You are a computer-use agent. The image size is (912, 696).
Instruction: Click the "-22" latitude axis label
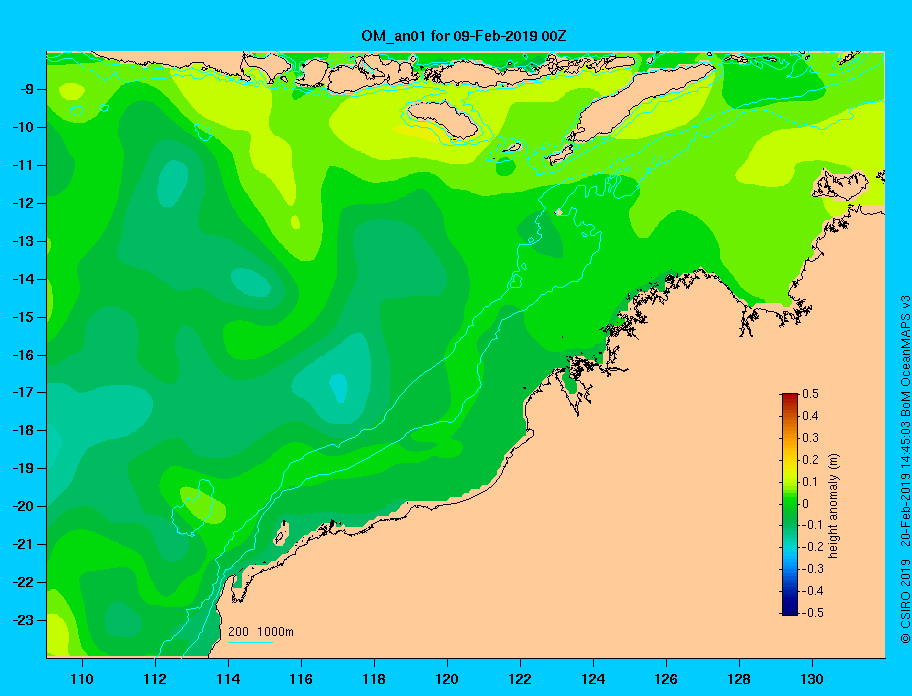(x=22, y=582)
